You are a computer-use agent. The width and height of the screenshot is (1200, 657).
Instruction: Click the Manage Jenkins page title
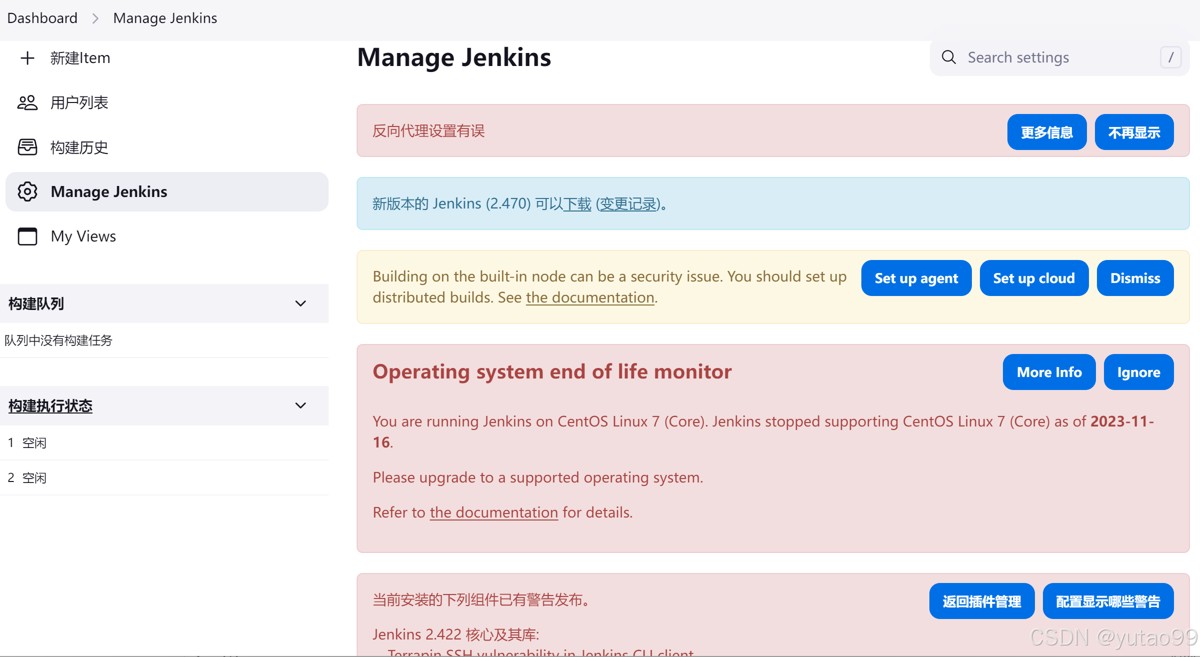coord(454,58)
